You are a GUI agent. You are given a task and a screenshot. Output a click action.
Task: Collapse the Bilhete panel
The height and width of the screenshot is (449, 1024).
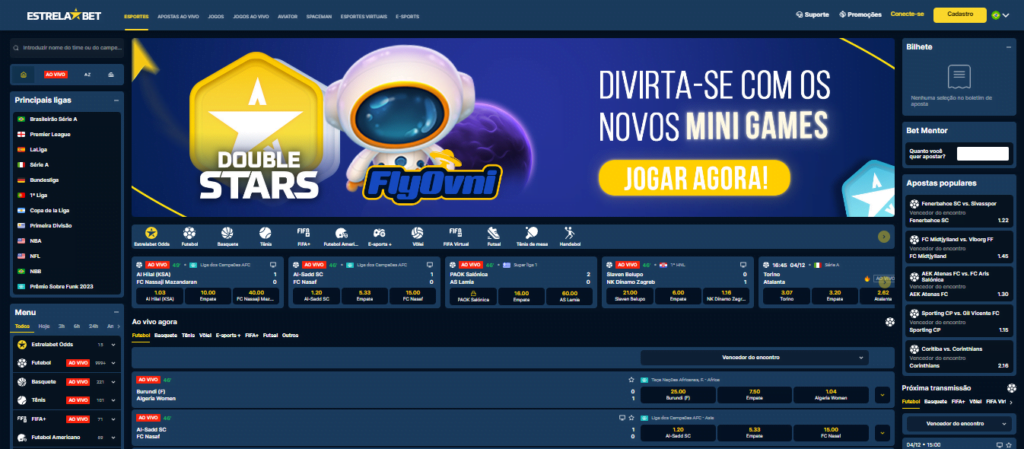coord(1009,47)
